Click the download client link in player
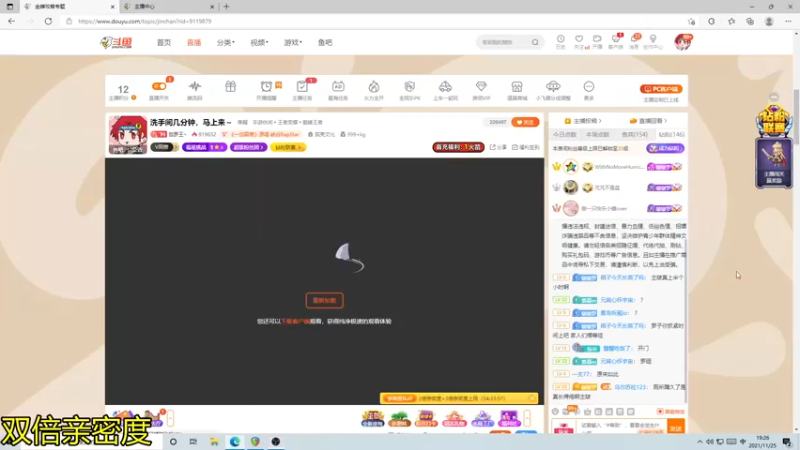 click(296, 321)
